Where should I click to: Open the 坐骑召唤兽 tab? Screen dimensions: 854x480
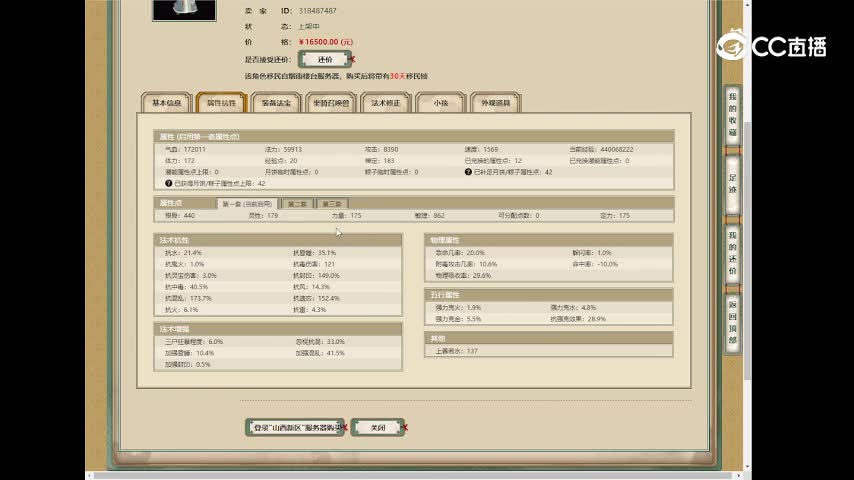331,102
